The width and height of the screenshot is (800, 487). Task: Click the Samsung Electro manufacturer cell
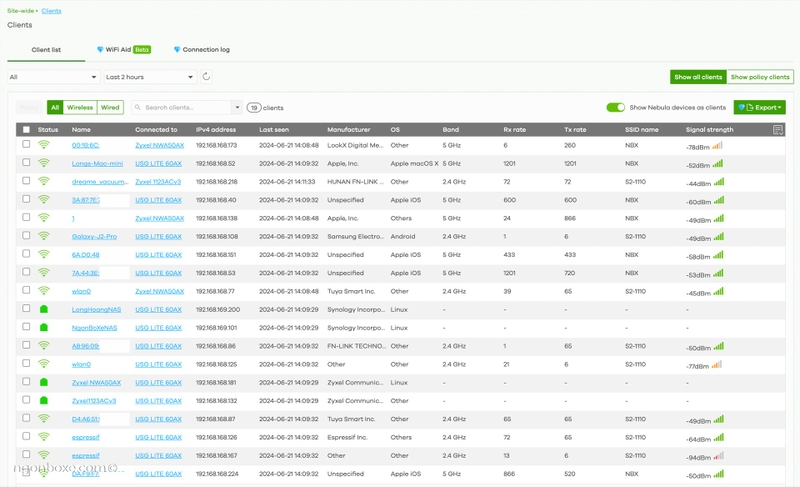(356, 237)
